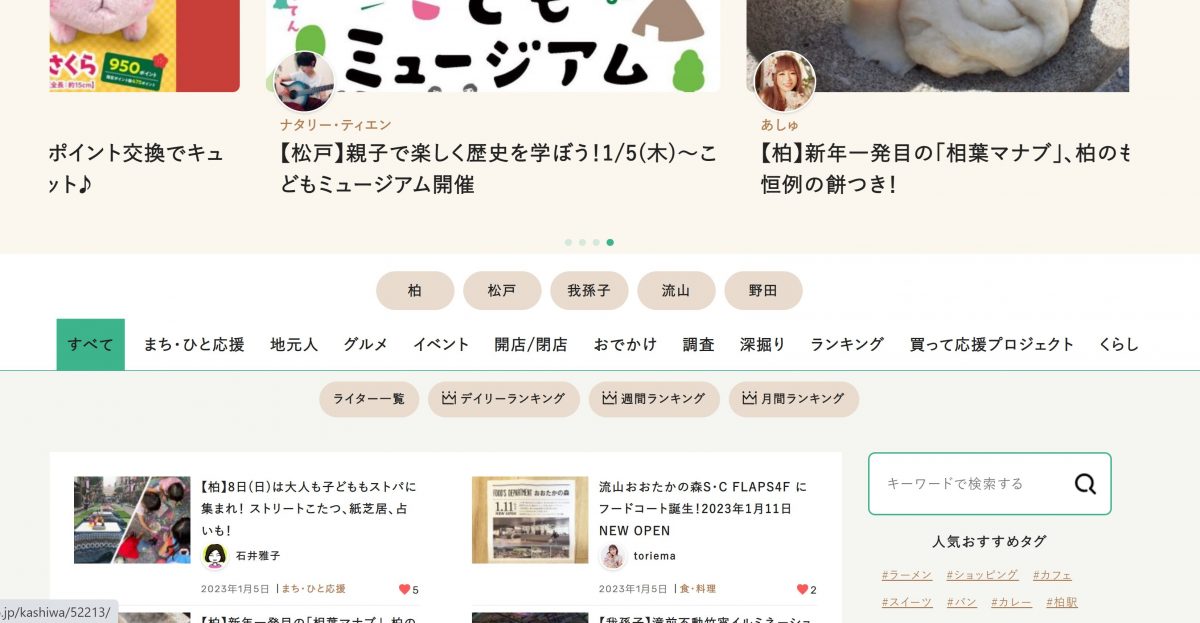
Task: Click ナタリー・ティエン's guitar profile avatar
Action: click(x=304, y=81)
